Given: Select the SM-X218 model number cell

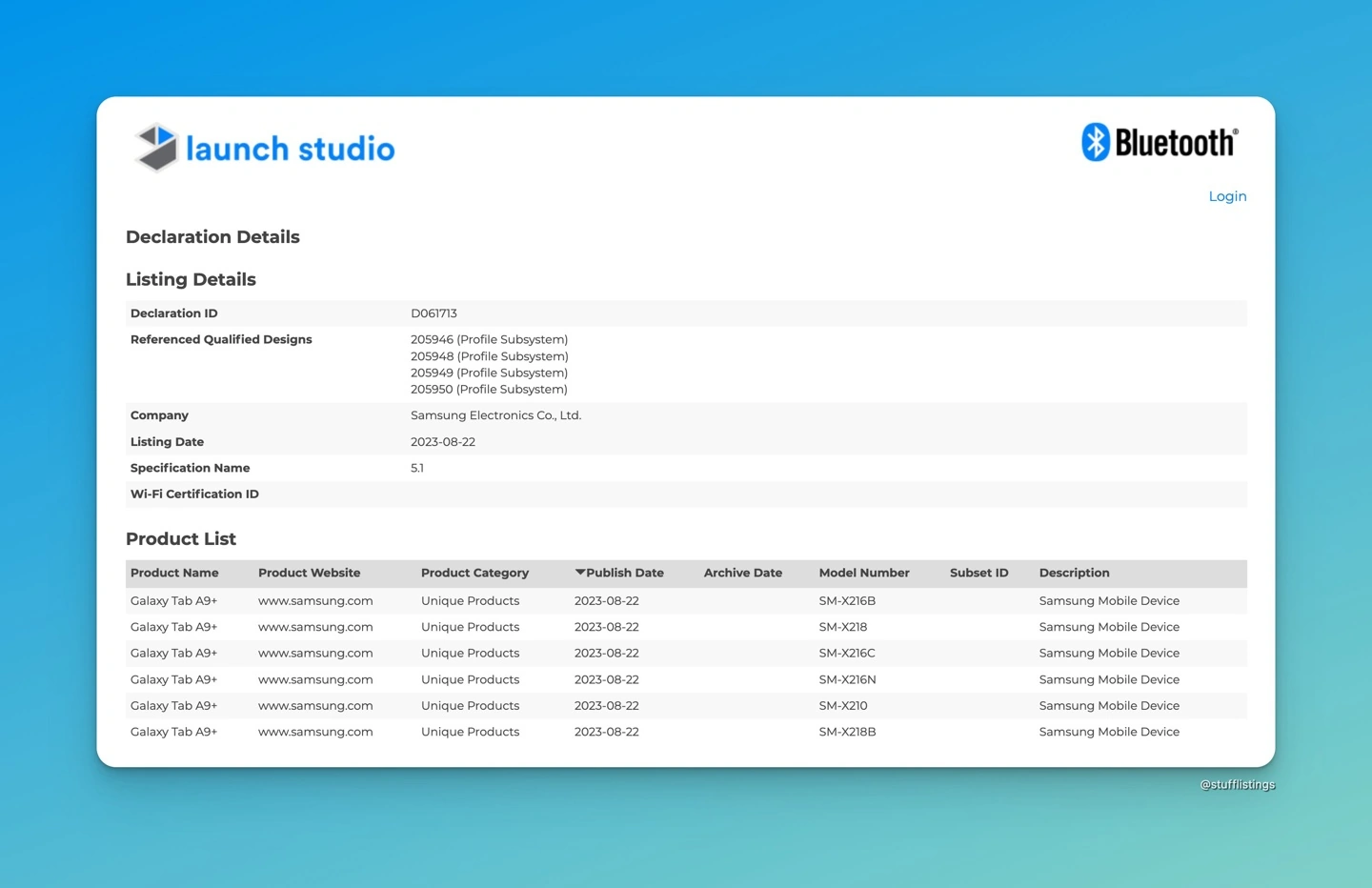Looking at the screenshot, I should tap(842, 627).
